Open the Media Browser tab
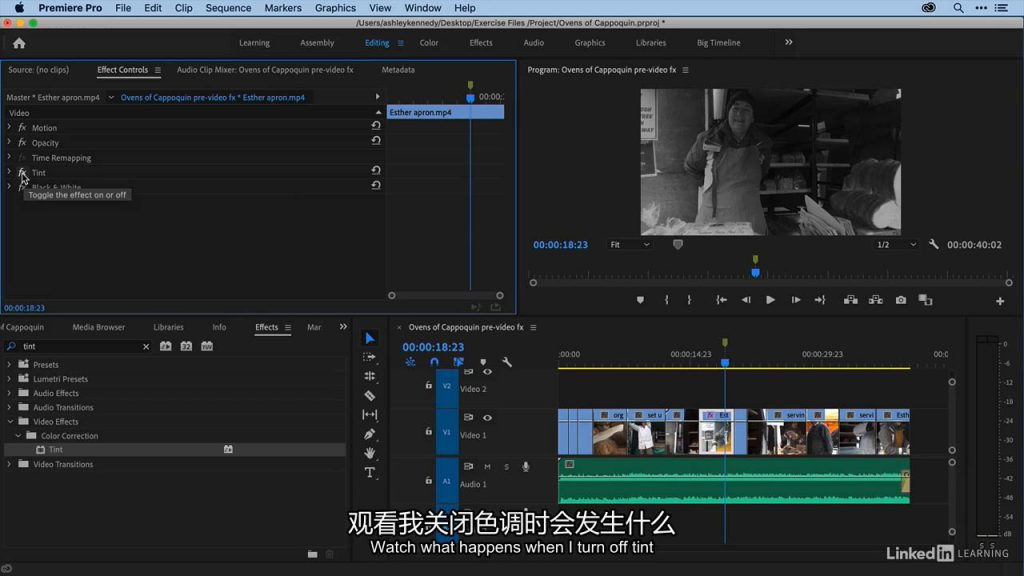1024x576 pixels. click(99, 327)
